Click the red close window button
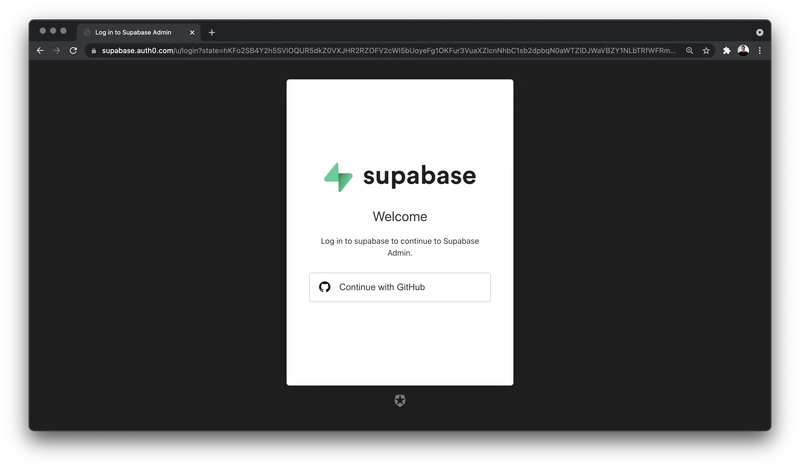This screenshot has width=800, height=469. coord(43,31)
